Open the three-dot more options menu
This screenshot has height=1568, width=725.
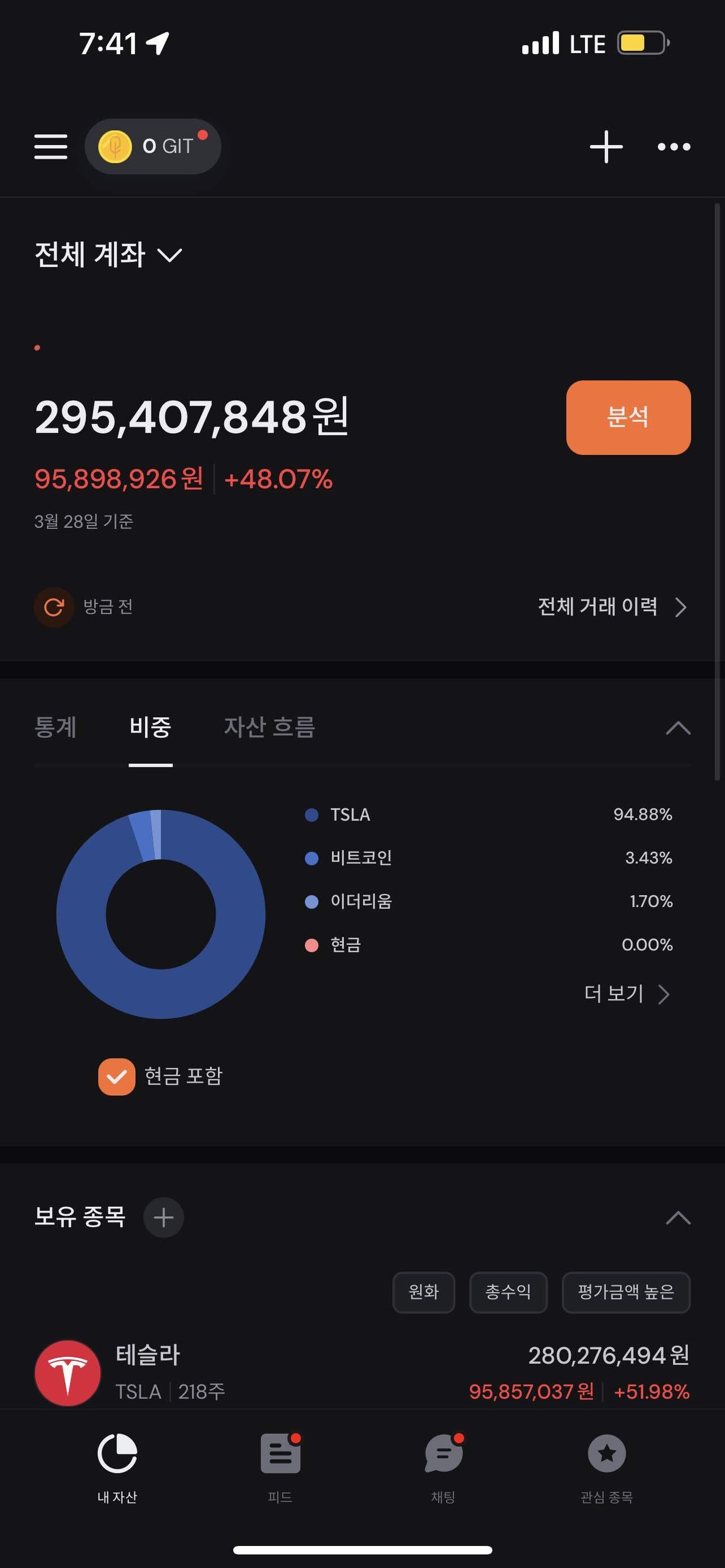click(674, 147)
